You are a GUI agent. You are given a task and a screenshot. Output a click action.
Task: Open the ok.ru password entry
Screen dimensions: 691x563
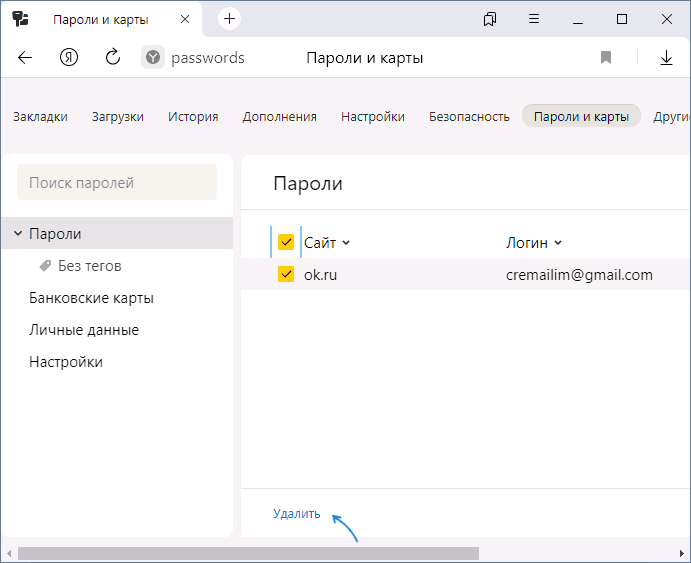point(320,274)
